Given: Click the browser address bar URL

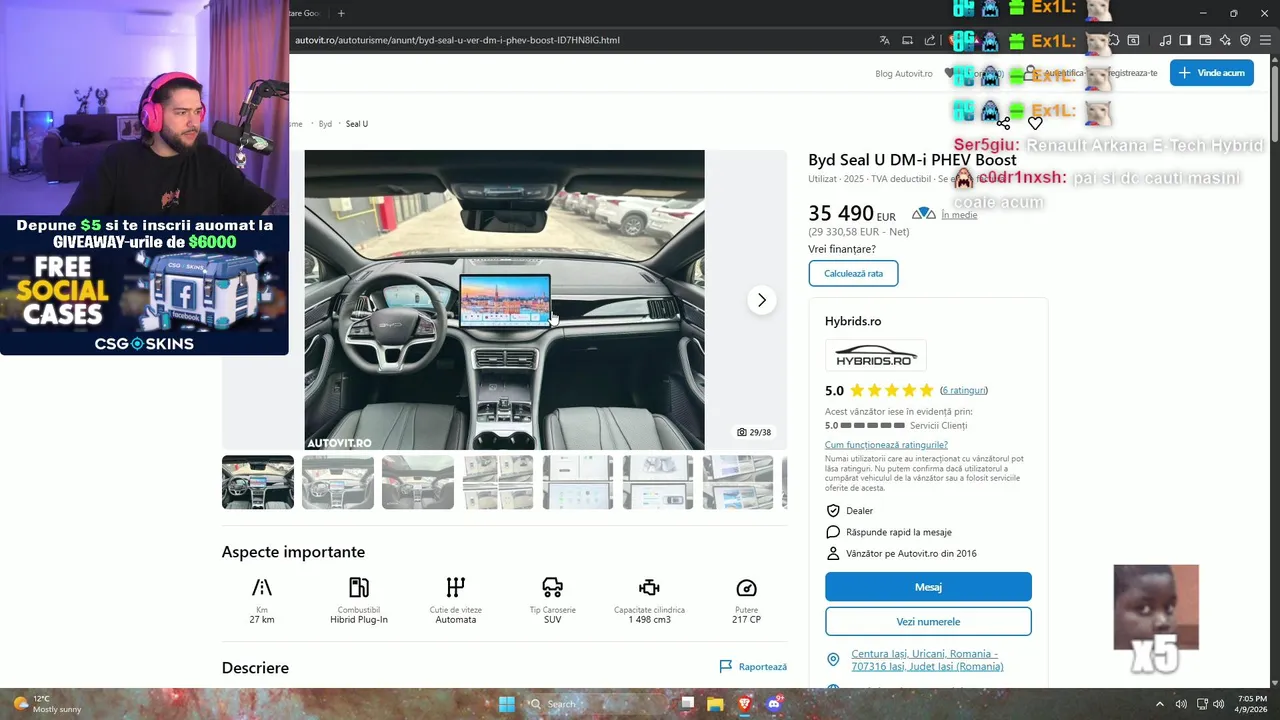Looking at the screenshot, I should (457, 40).
